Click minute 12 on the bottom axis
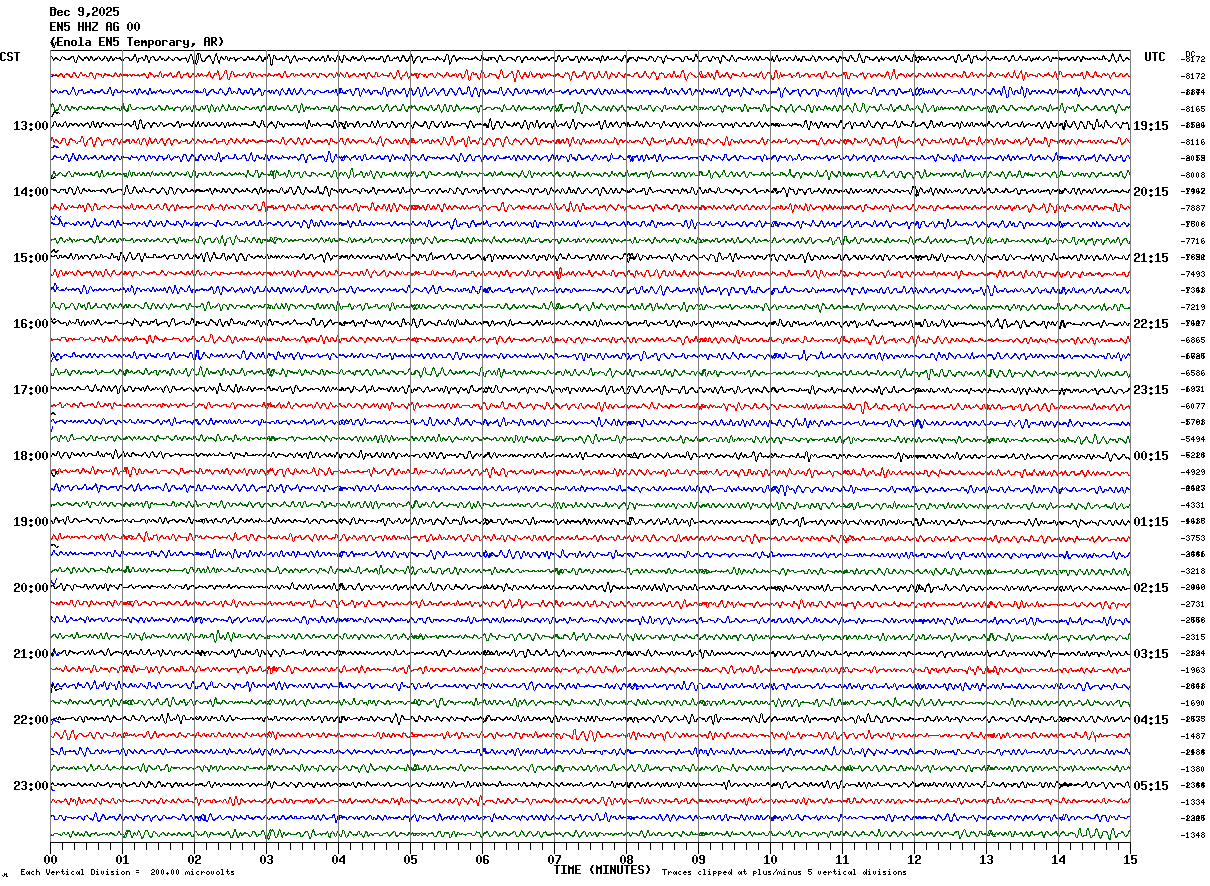The width and height of the screenshot is (1210, 886). pos(914,859)
